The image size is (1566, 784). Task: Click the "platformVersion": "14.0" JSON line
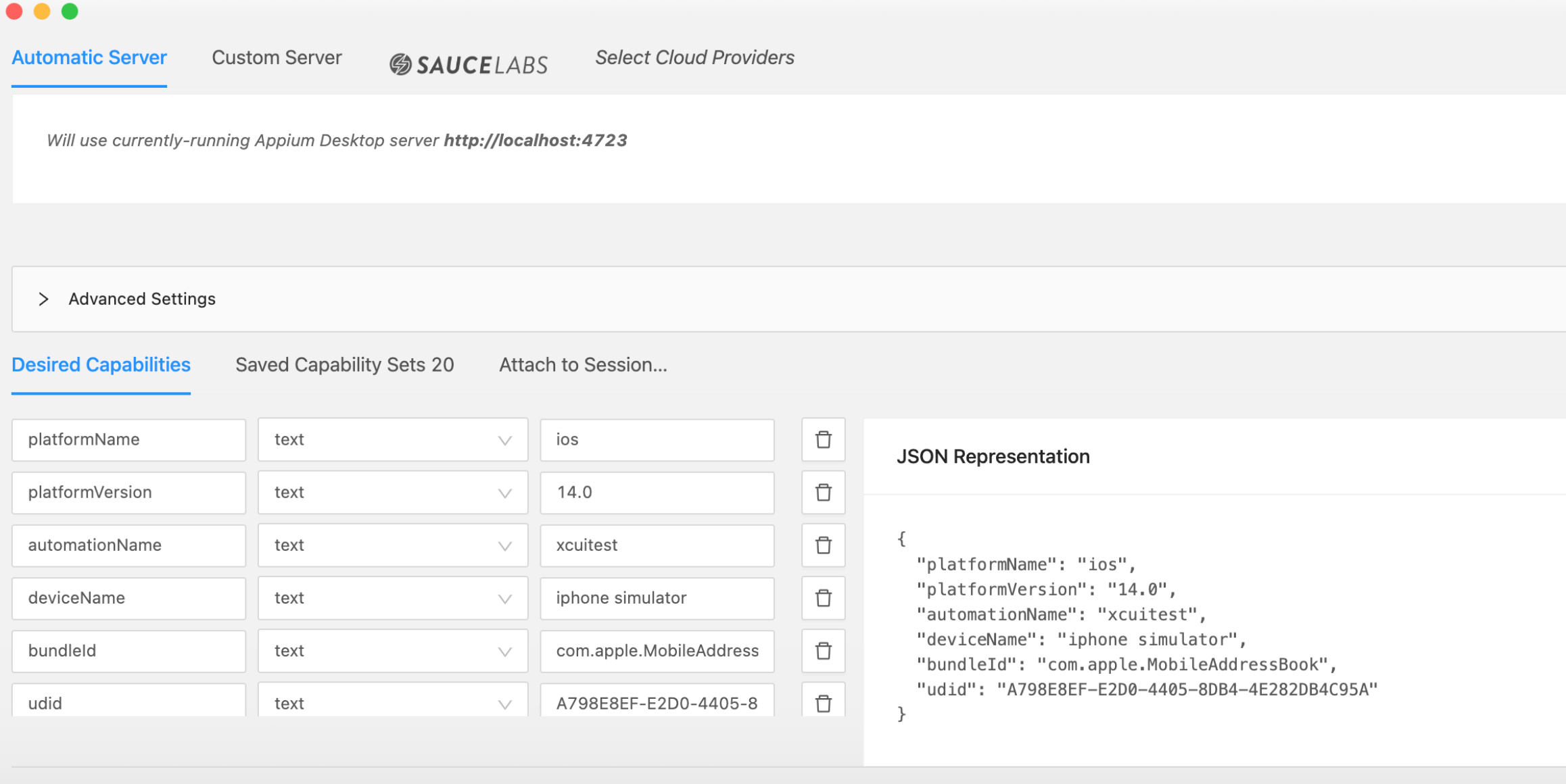tap(1045, 589)
